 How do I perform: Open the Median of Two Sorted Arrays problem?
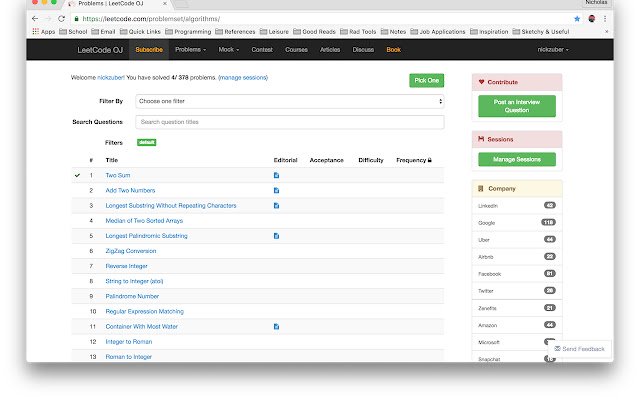coord(144,220)
